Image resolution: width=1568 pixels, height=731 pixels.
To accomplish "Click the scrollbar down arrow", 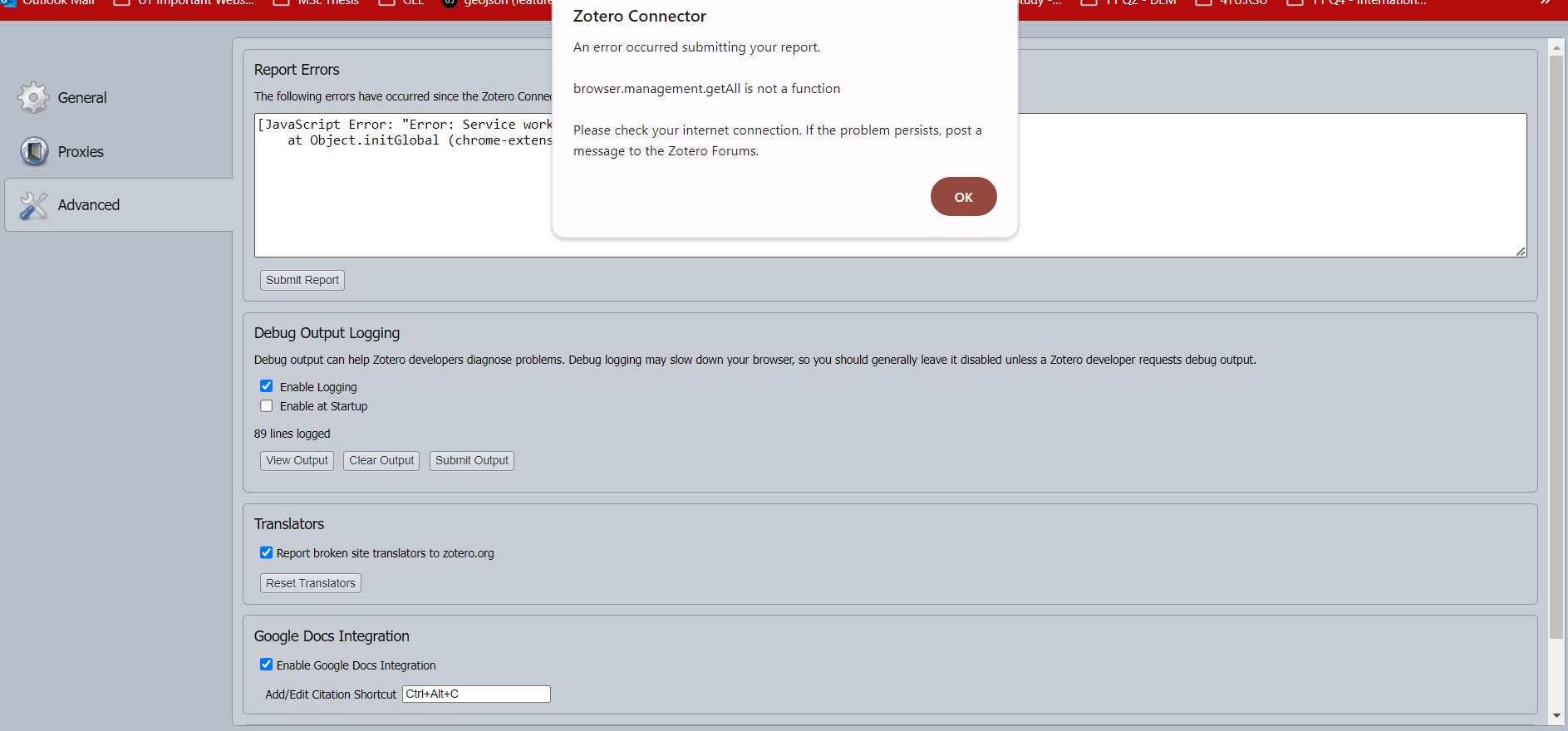I will (1556, 715).
